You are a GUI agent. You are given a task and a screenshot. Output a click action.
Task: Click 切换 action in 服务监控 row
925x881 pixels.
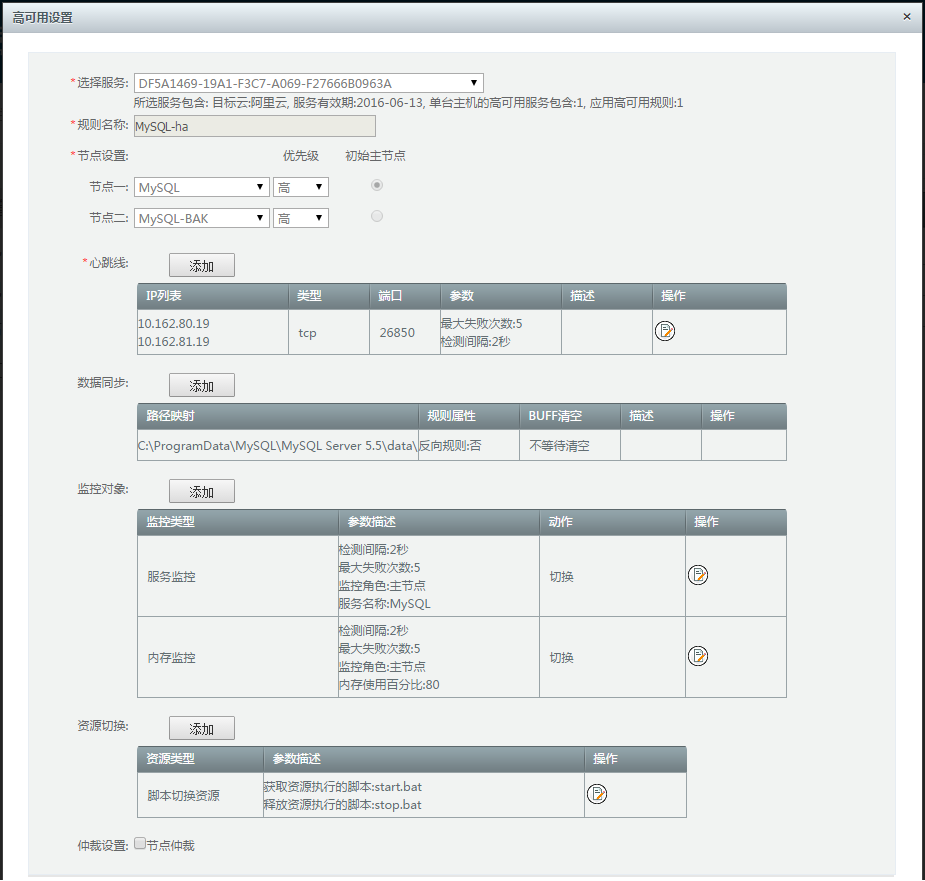click(x=562, y=577)
